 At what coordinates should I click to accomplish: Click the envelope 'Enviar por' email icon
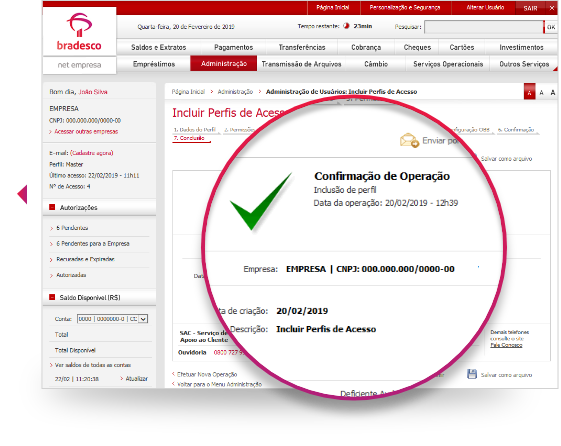[409, 141]
